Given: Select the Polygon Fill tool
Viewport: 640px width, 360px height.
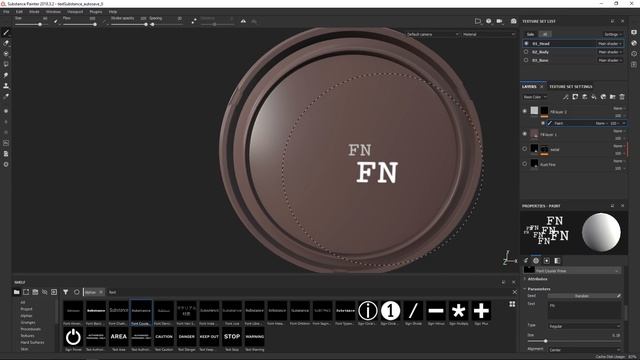Looking at the screenshot, I should tap(6, 64).
